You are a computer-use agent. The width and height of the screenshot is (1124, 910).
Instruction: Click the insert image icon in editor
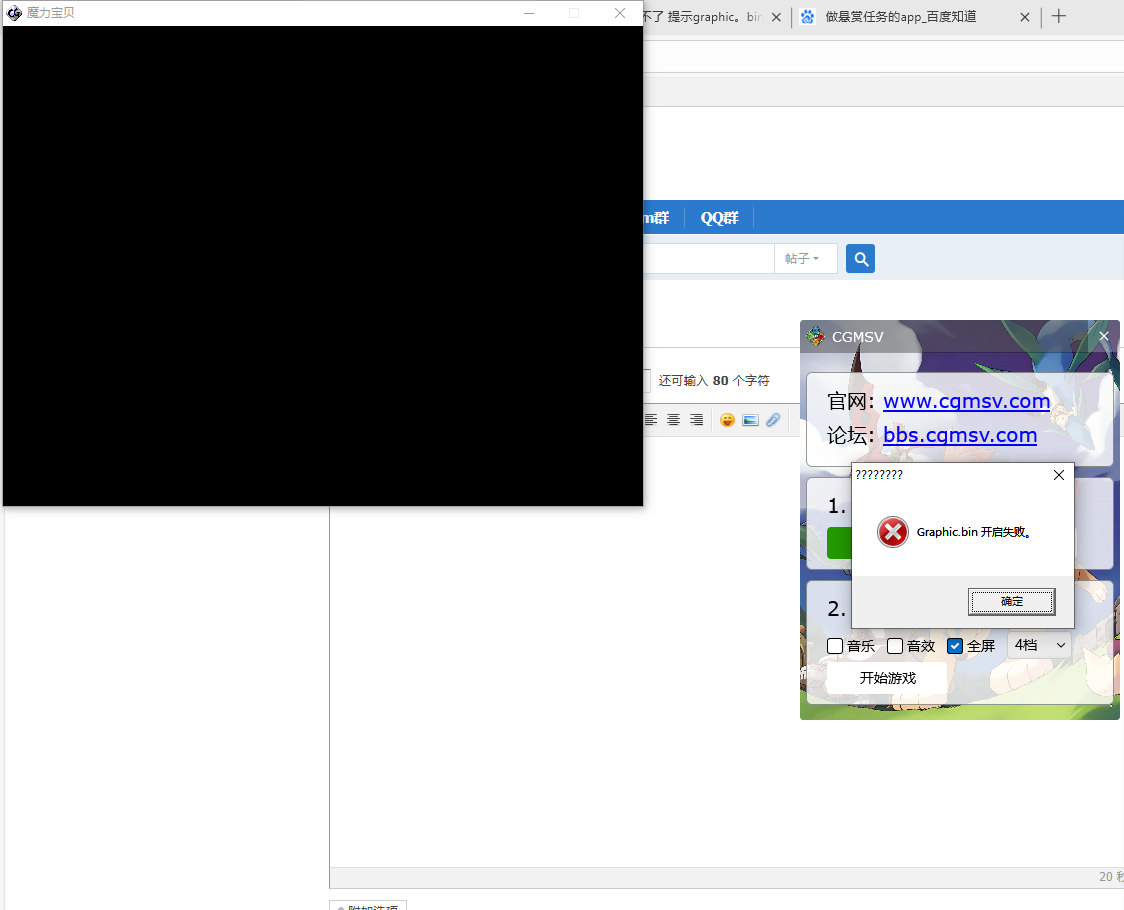750,420
